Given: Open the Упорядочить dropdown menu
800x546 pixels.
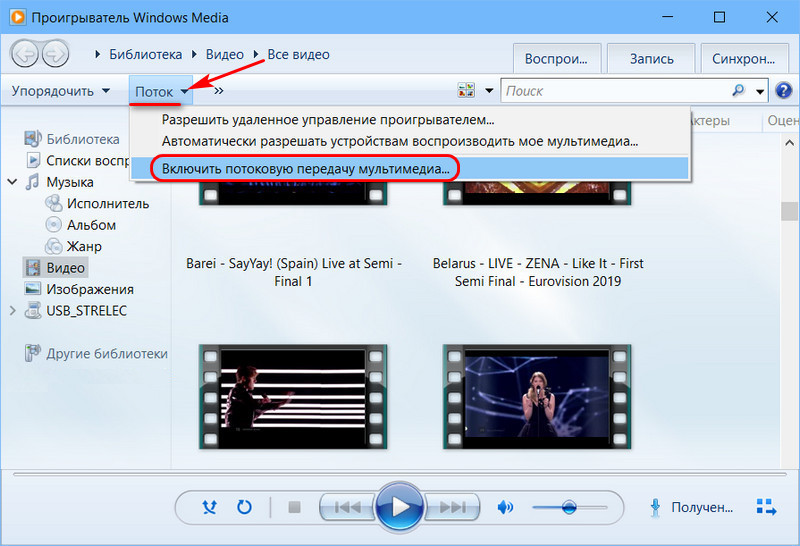Looking at the screenshot, I should [x=61, y=91].
